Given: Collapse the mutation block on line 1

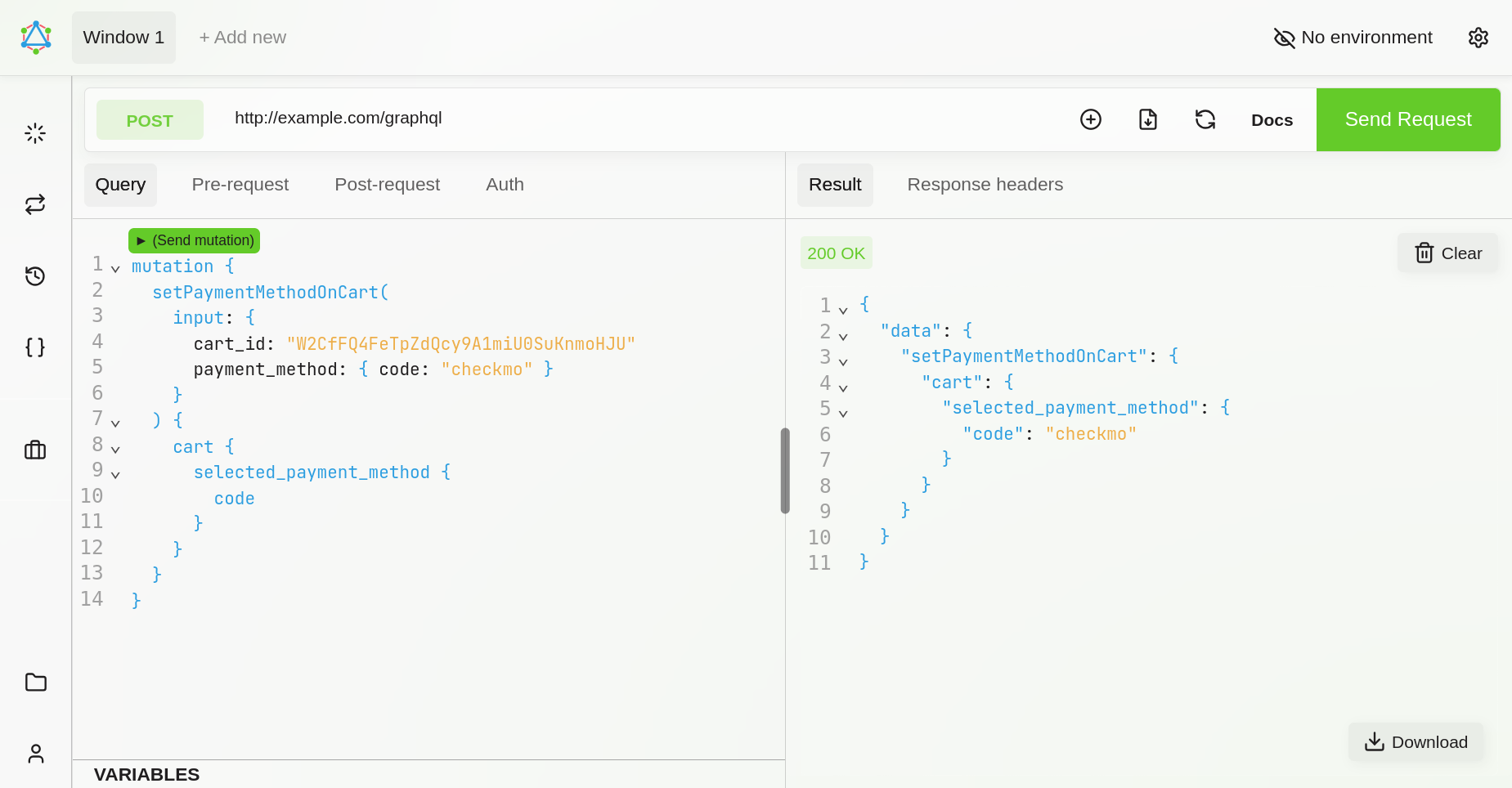Looking at the screenshot, I should (115, 269).
